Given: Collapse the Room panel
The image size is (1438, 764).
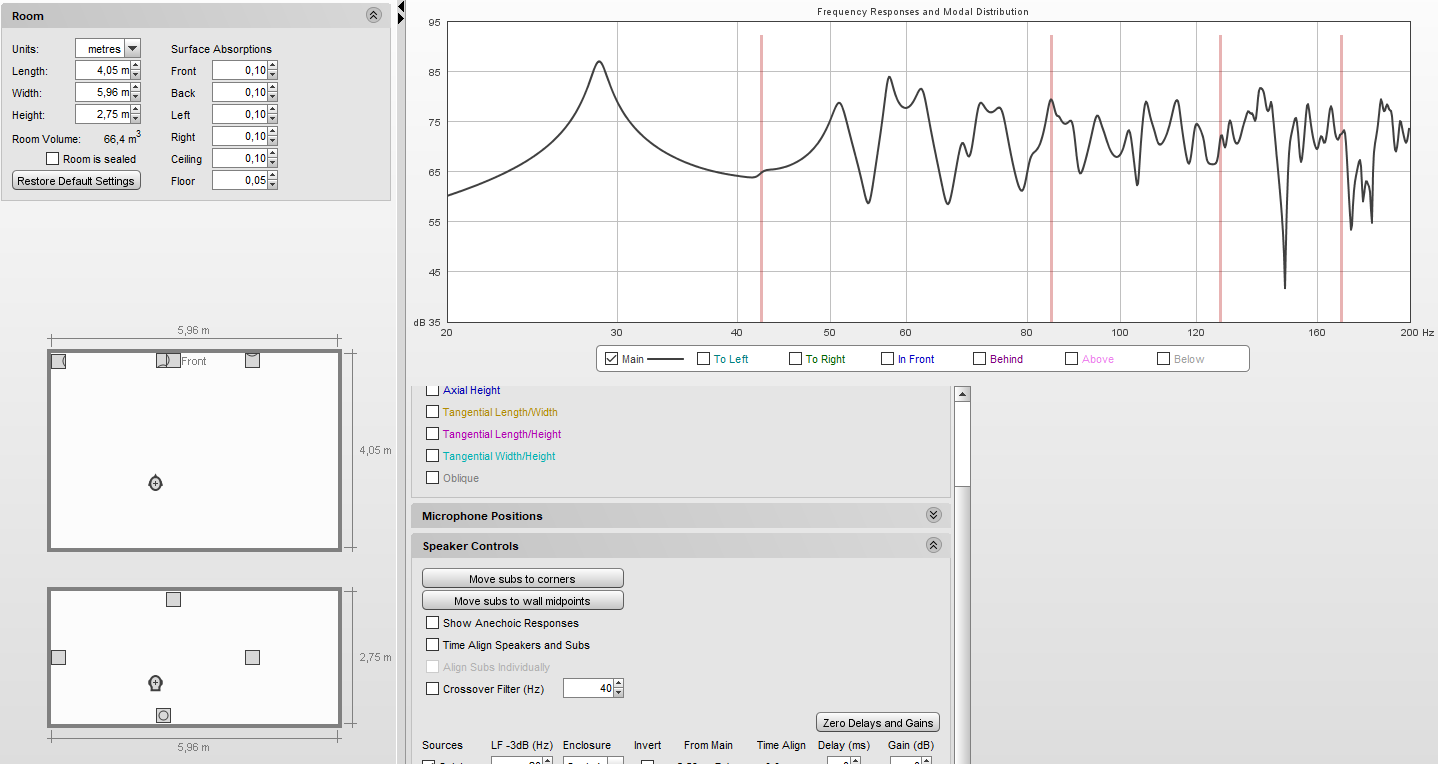Looking at the screenshot, I should click(x=374, y=15).
